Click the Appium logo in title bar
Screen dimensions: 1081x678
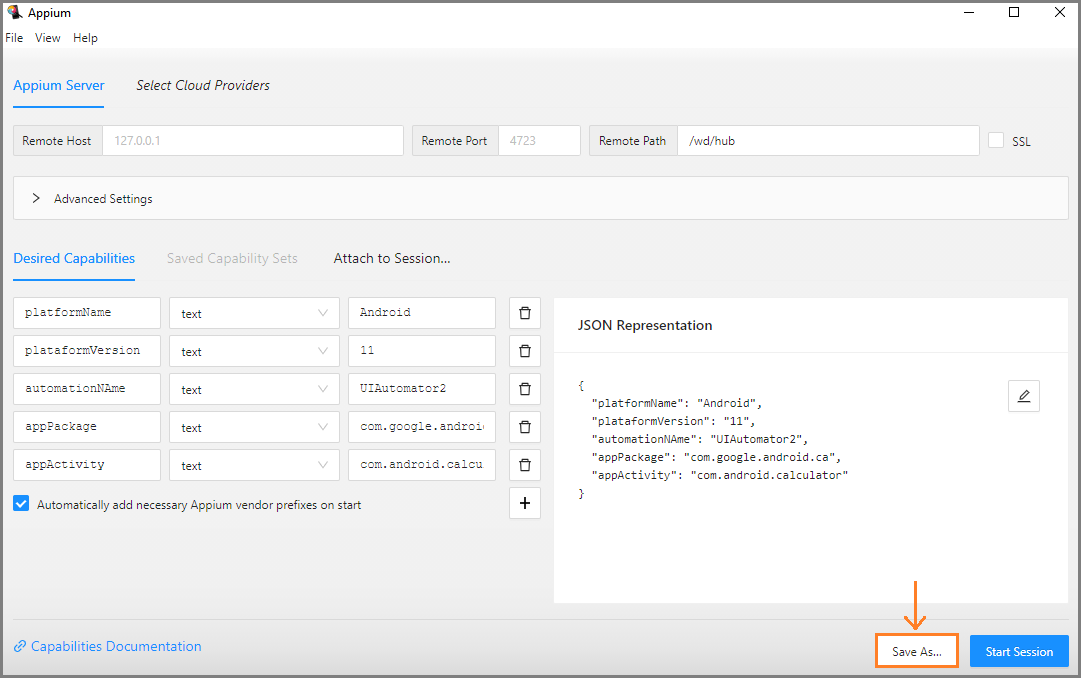(15, 13)
